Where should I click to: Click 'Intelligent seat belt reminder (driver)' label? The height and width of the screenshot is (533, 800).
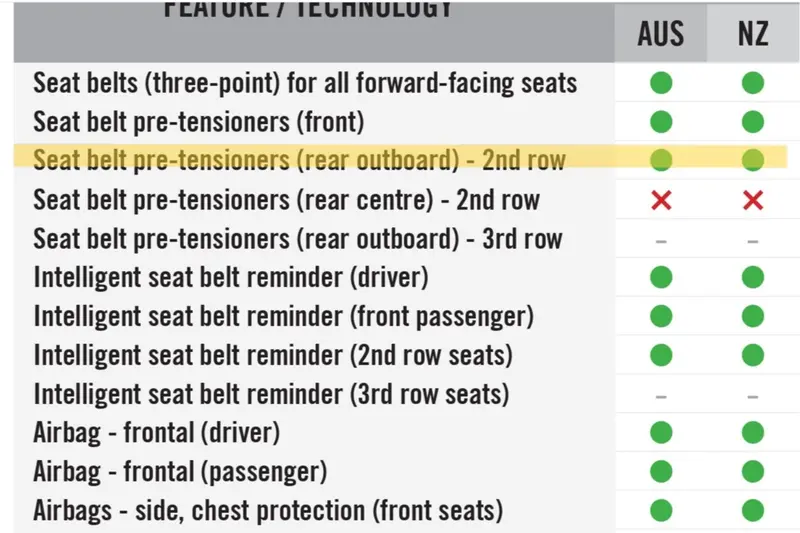point(231,277)
